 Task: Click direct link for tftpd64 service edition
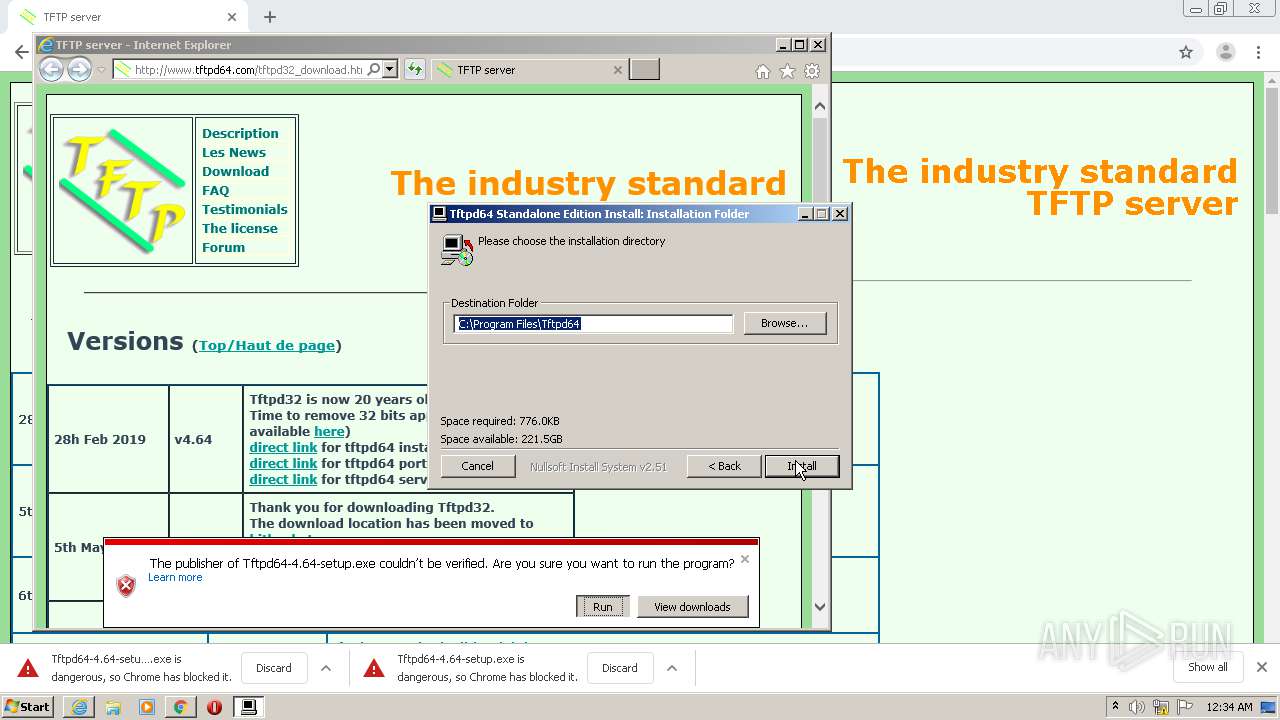pyautogui.click(x=283, y=479)
